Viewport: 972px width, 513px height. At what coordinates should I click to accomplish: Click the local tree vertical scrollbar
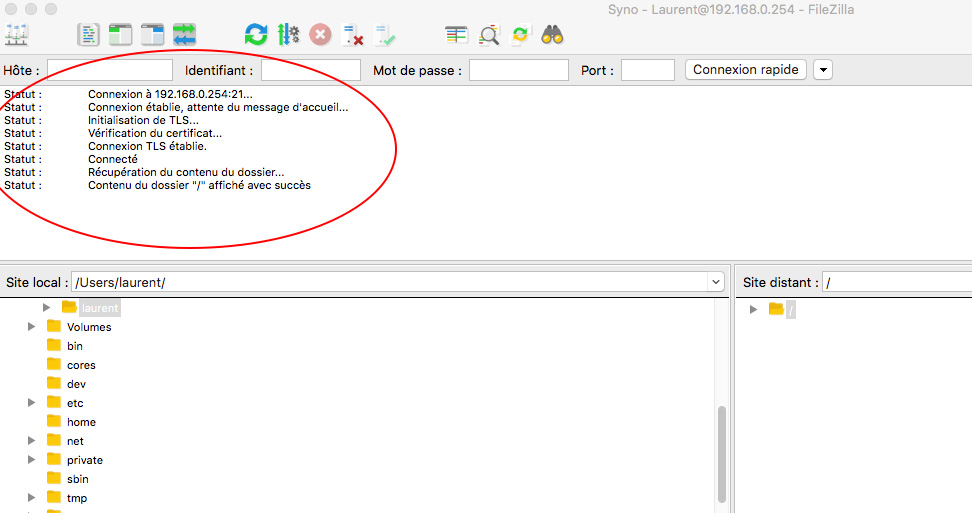click(x=721, y=454)
